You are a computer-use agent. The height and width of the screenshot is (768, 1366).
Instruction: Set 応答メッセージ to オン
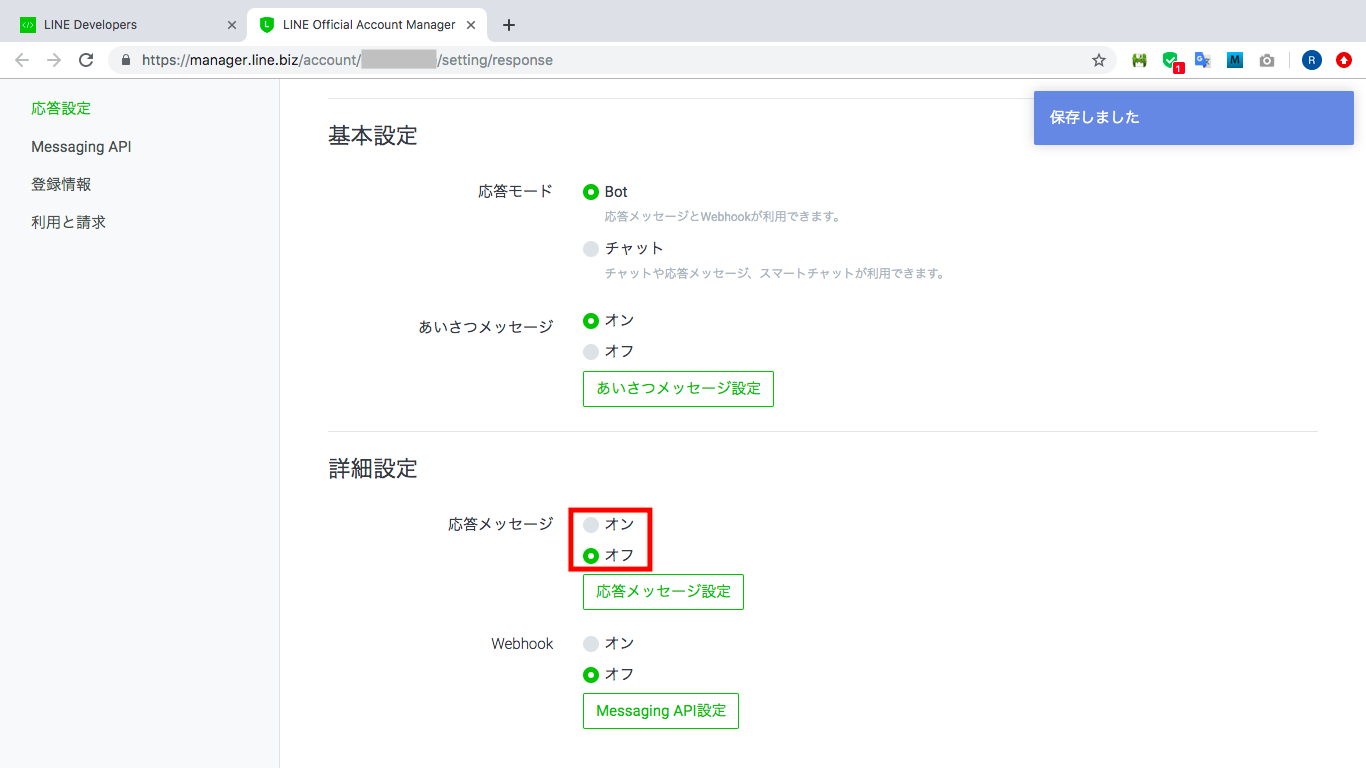click(591, 525)
